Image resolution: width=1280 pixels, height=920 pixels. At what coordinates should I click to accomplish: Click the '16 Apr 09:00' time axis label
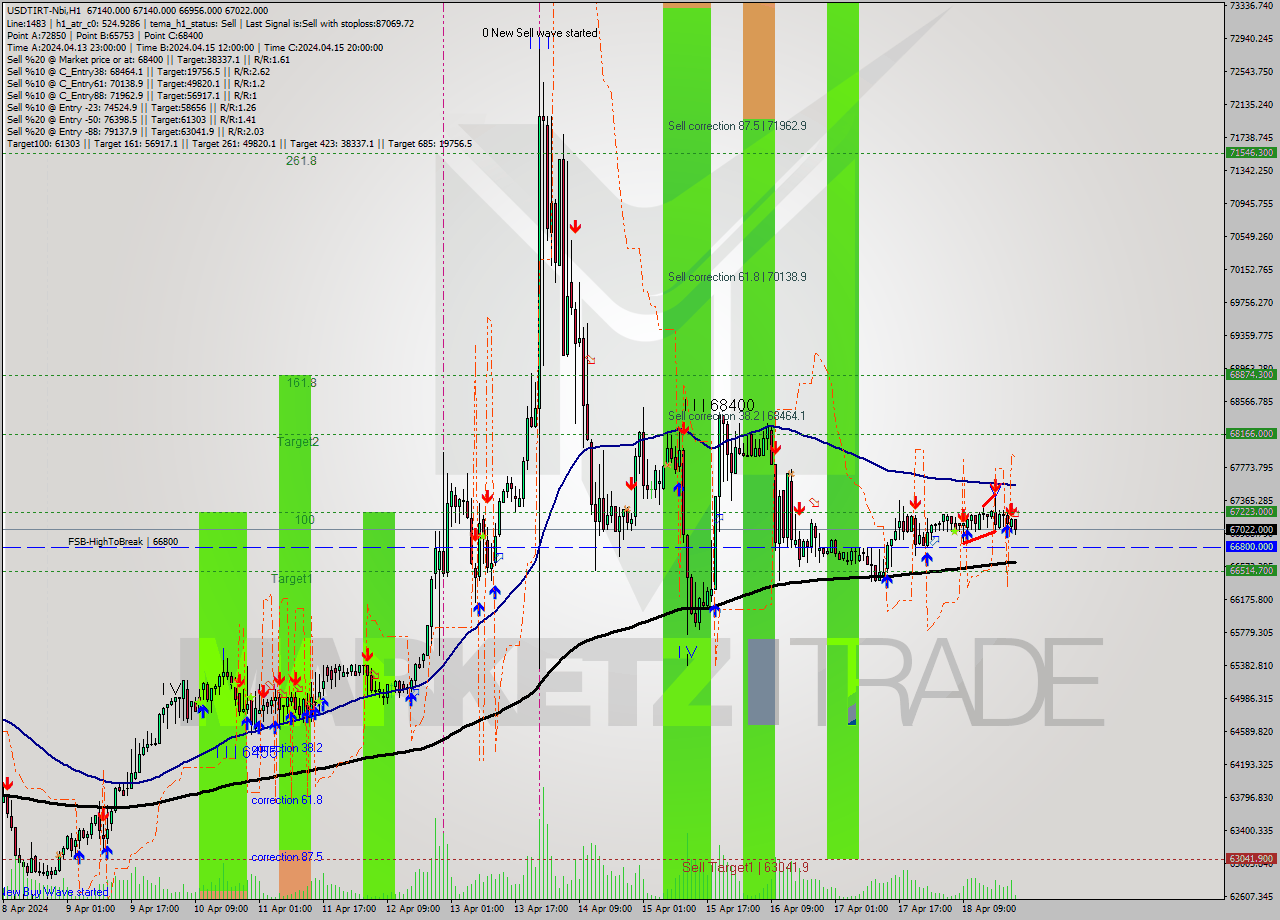[796, 909]
